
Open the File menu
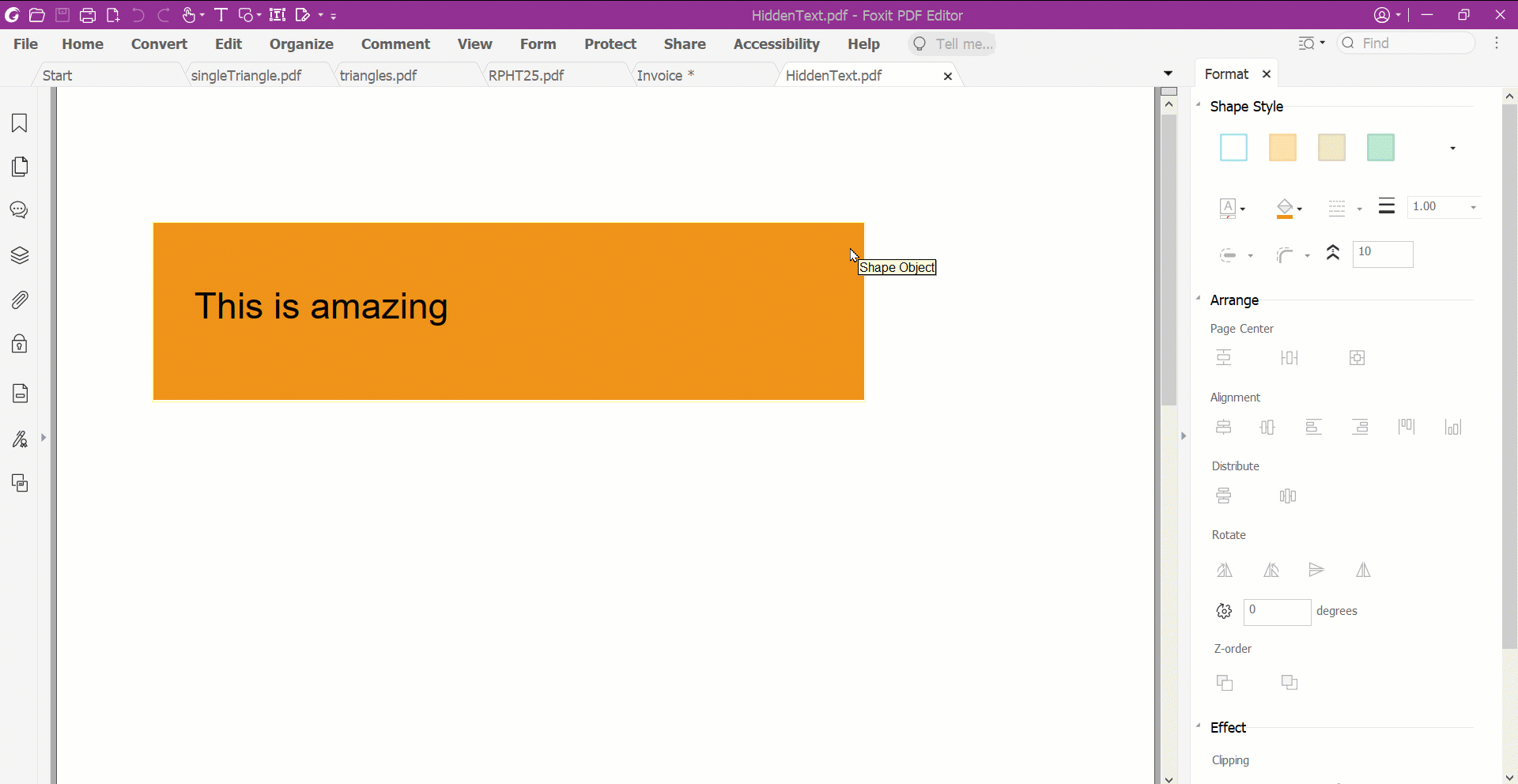coord(25,43)
